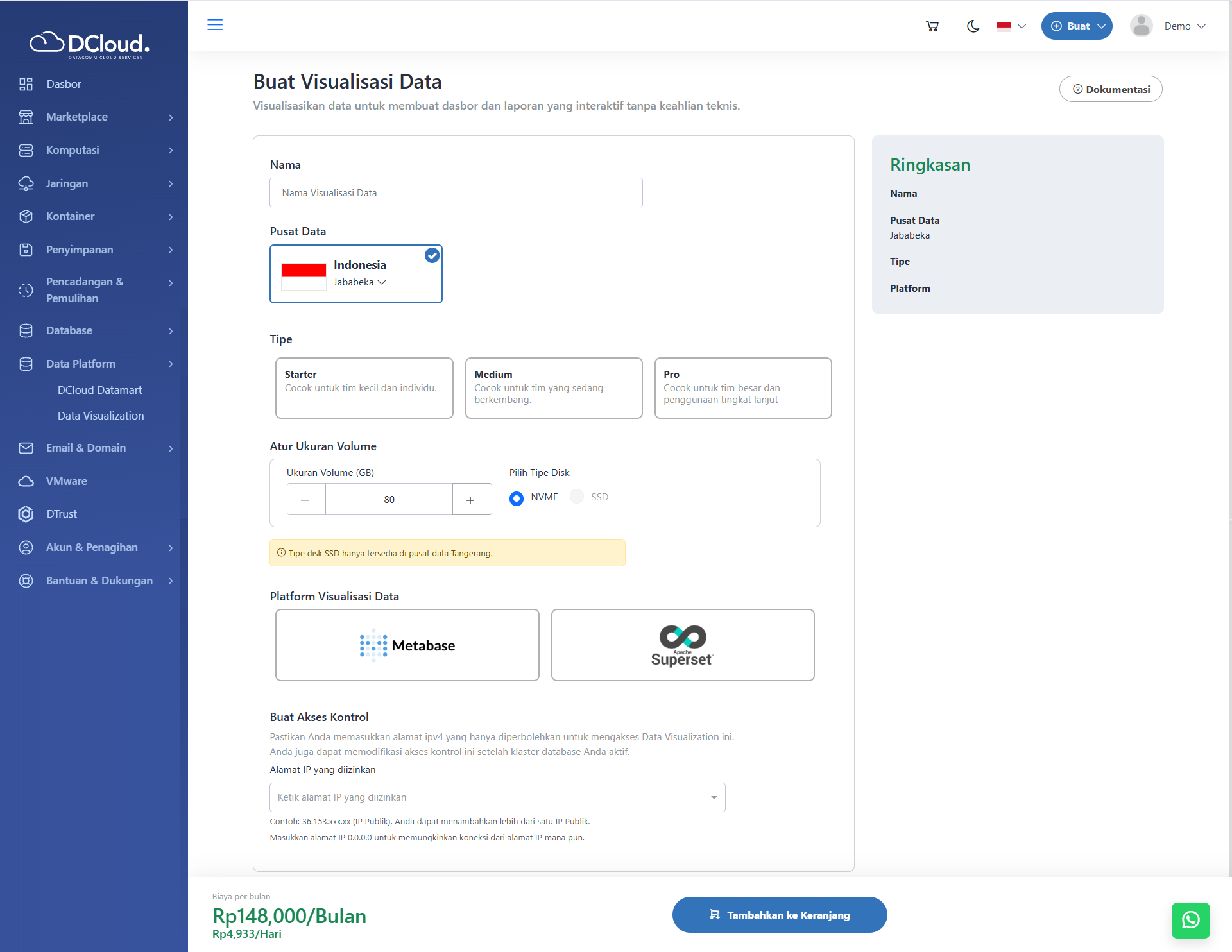The height and width of the screenshot is (952, 1232).
Task: Select SSD disk type radio
Action: tap(577, 497)
